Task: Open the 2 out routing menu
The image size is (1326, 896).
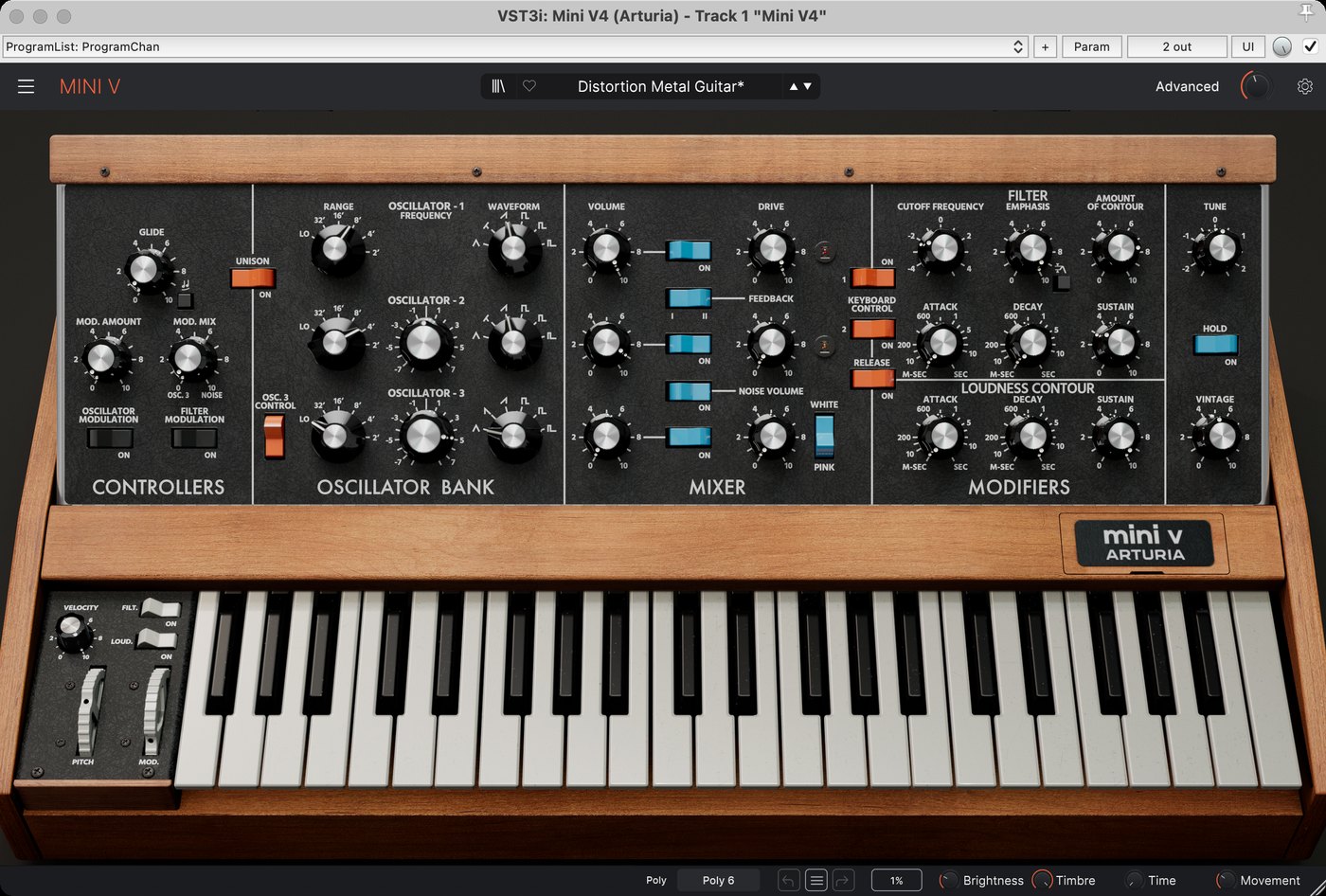Action: tap(1177, 46)
